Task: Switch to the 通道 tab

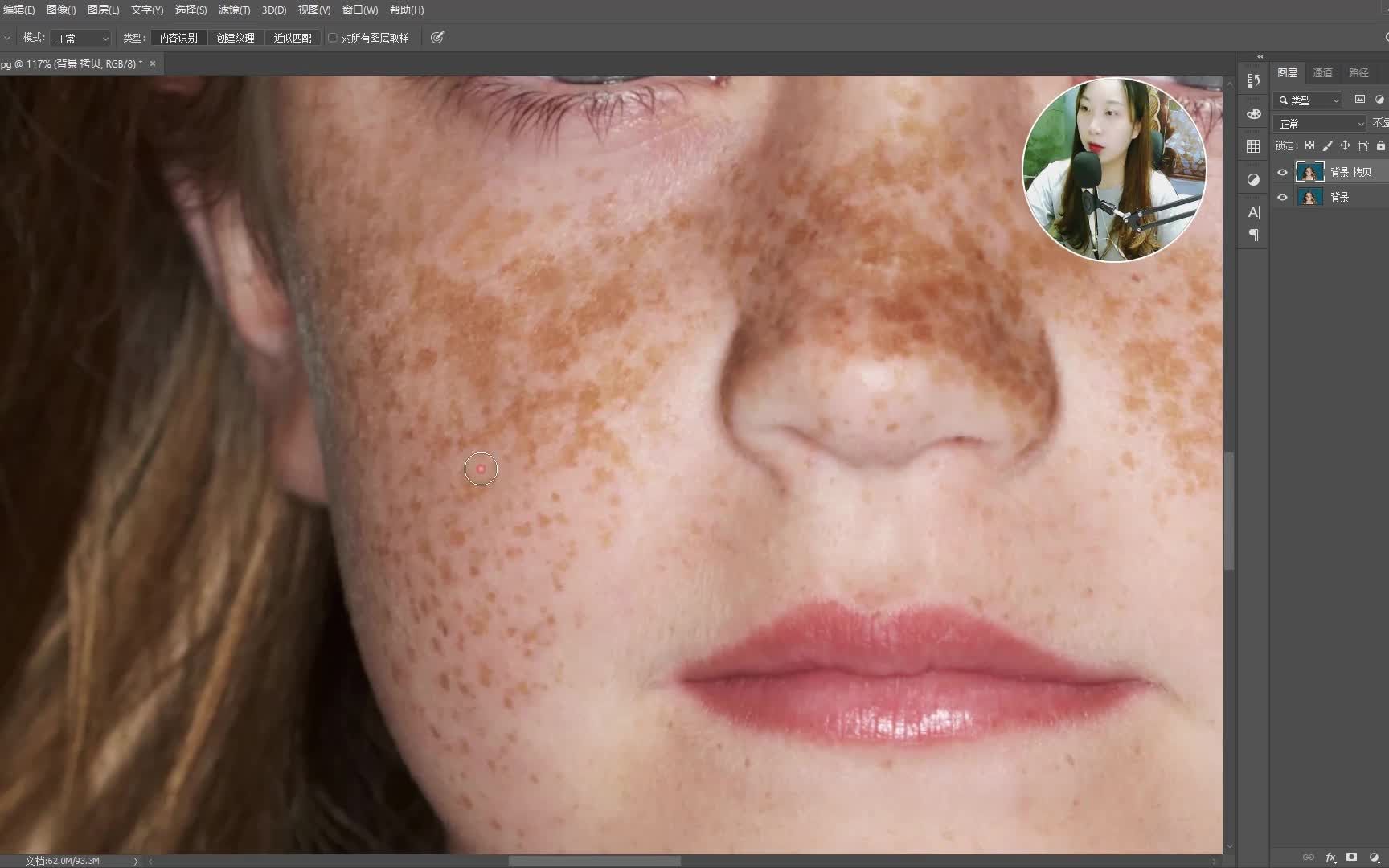Action: coord(1322,72)
